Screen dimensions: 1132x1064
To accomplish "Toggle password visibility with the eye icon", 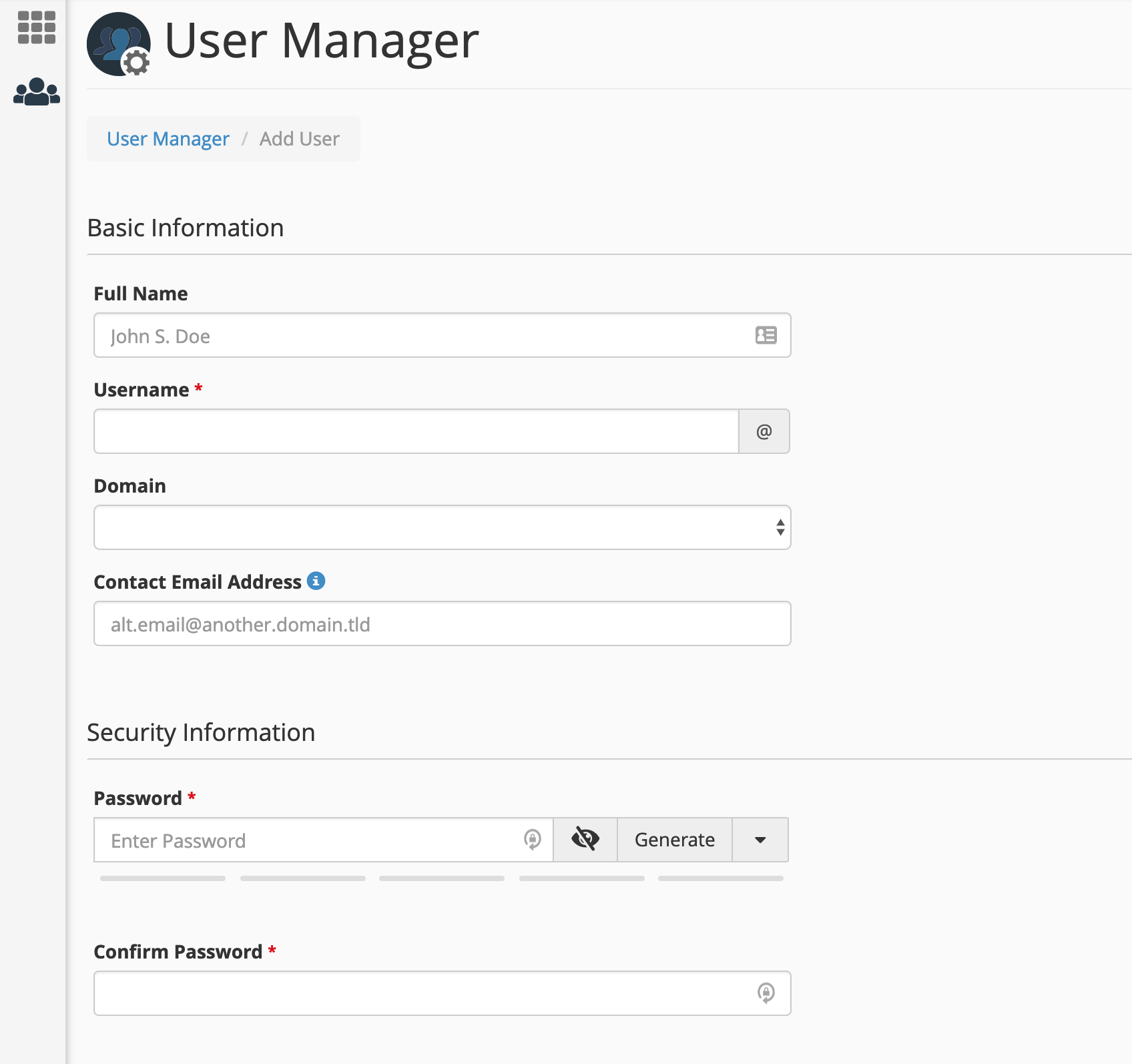I will [x=585, y=840].
